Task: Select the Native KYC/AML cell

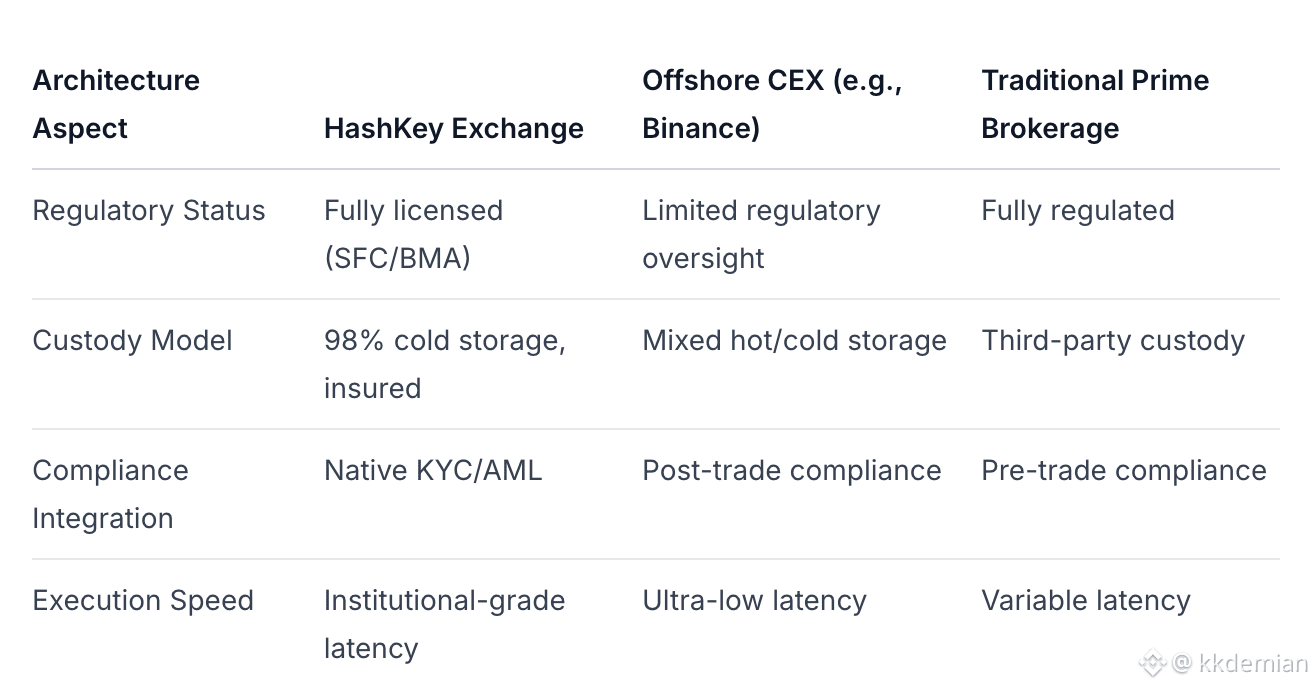Action: (433, 470)
